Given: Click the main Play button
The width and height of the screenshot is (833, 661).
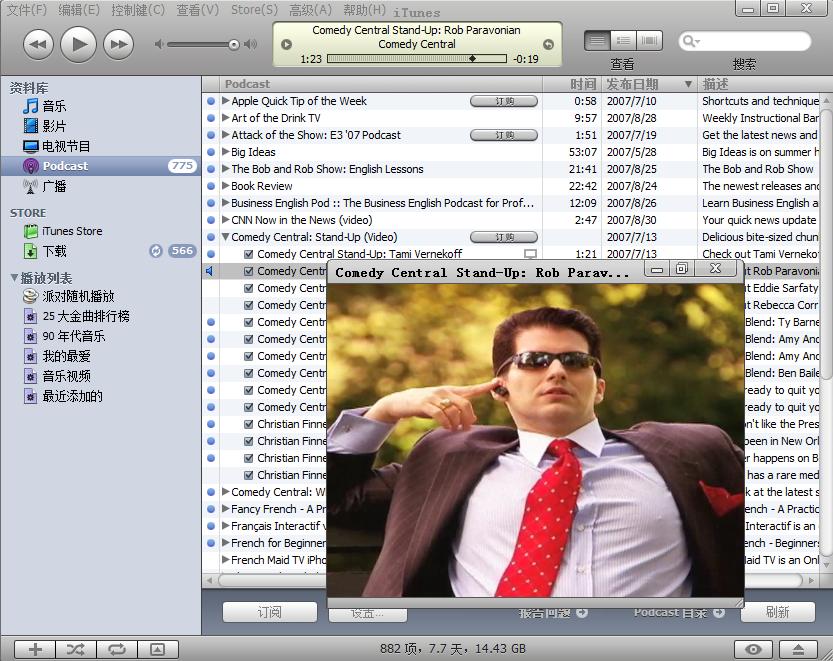Looking at the screenshot, I should point(78,44).
